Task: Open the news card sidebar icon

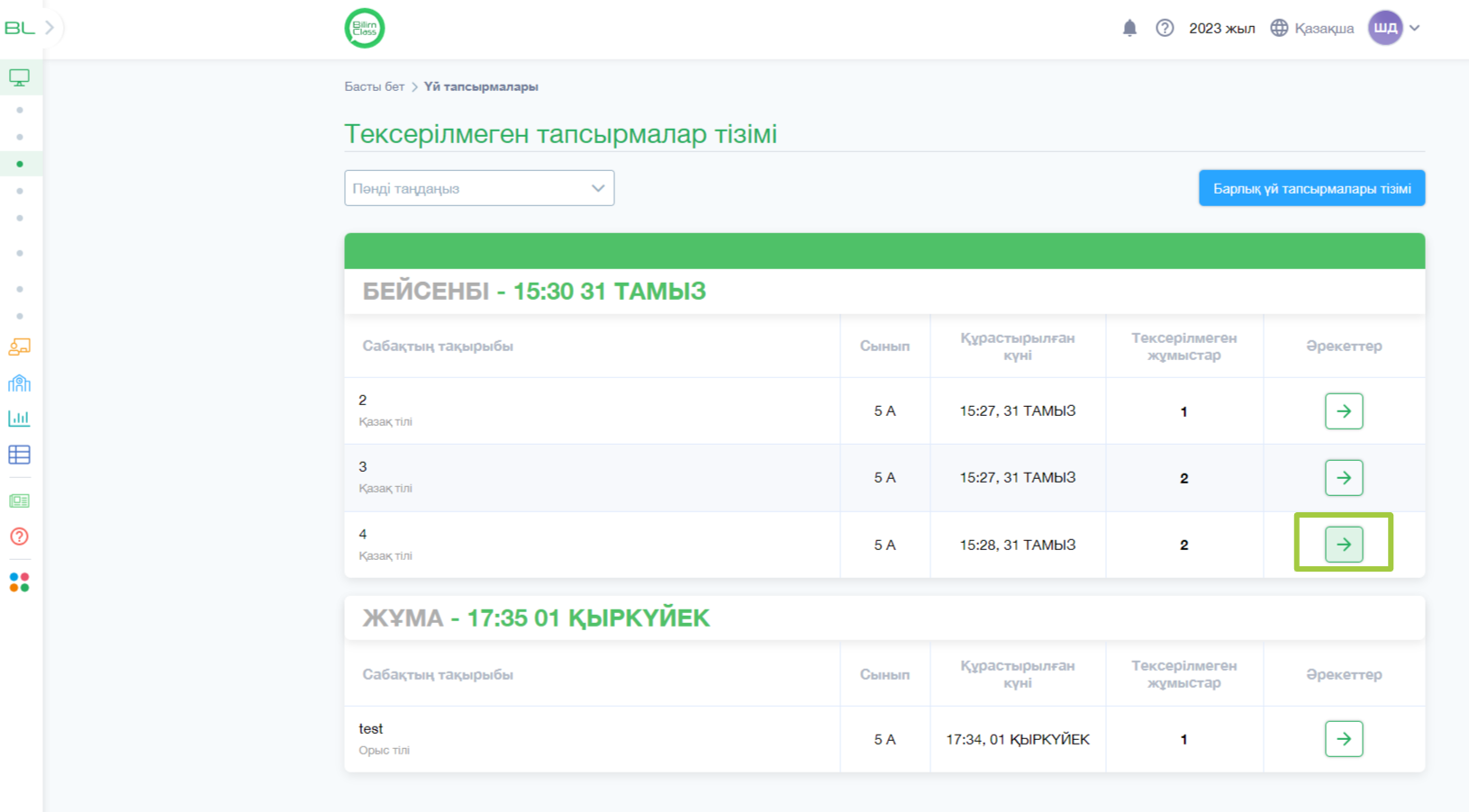Action: point(19,501)
